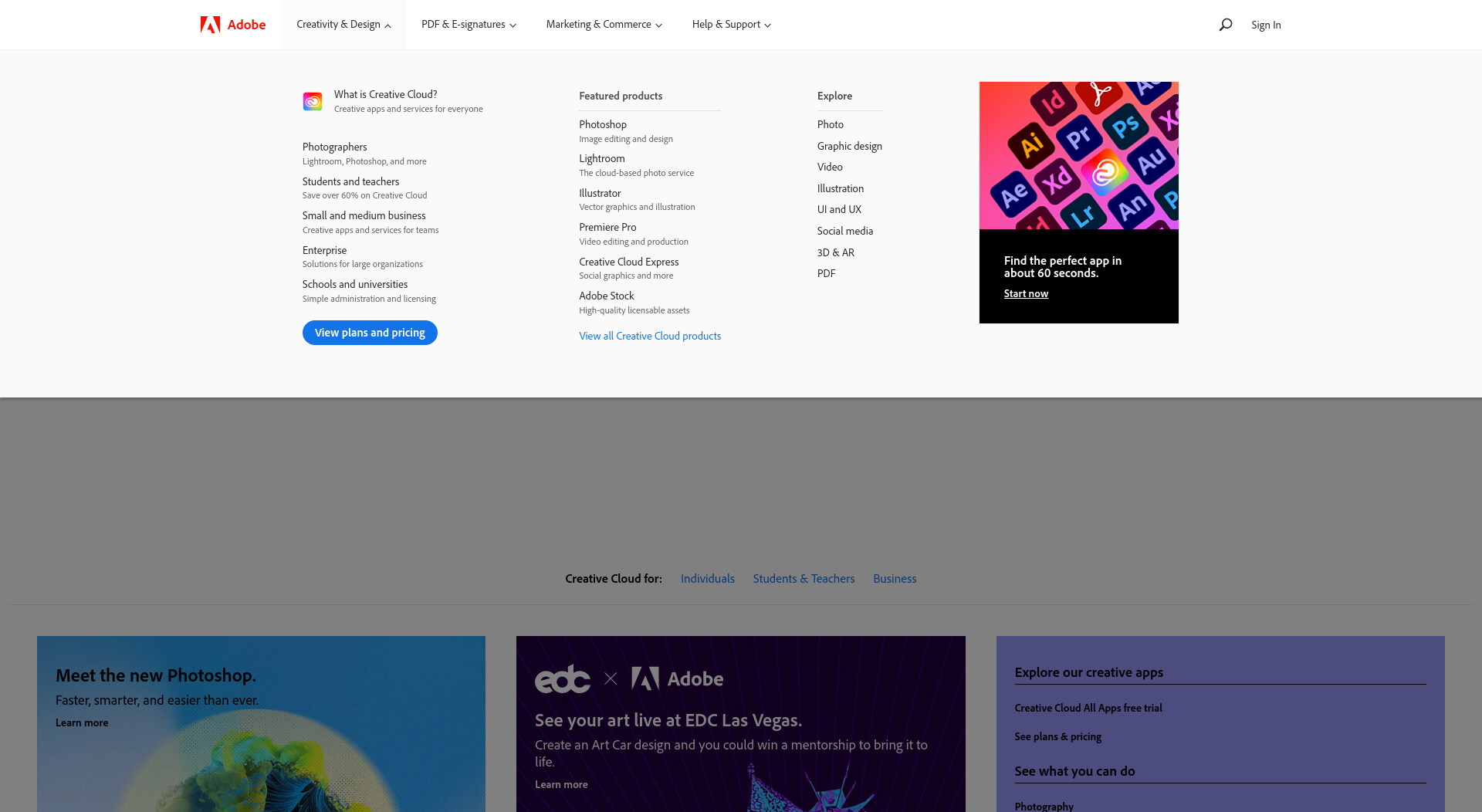Click View plans and pricing button
Image resolution: width=1482 pixels, height=812 pixels.
370,333
